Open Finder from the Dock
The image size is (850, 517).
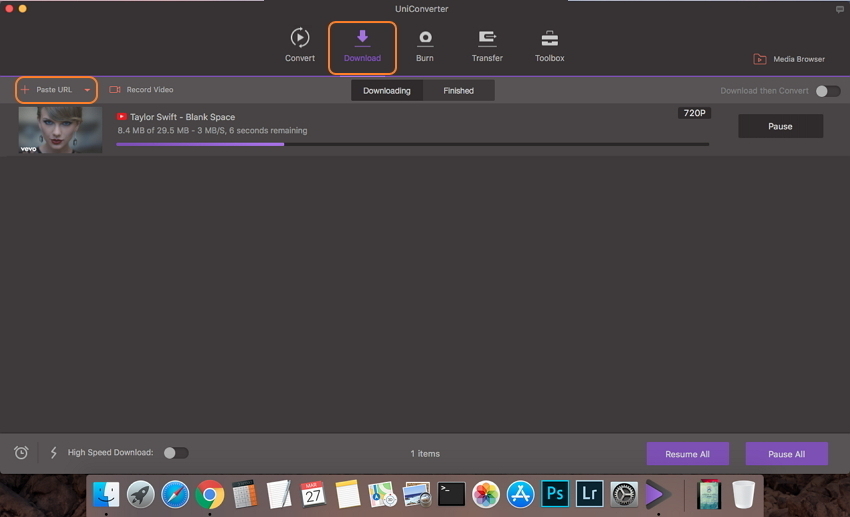(106, 494)
